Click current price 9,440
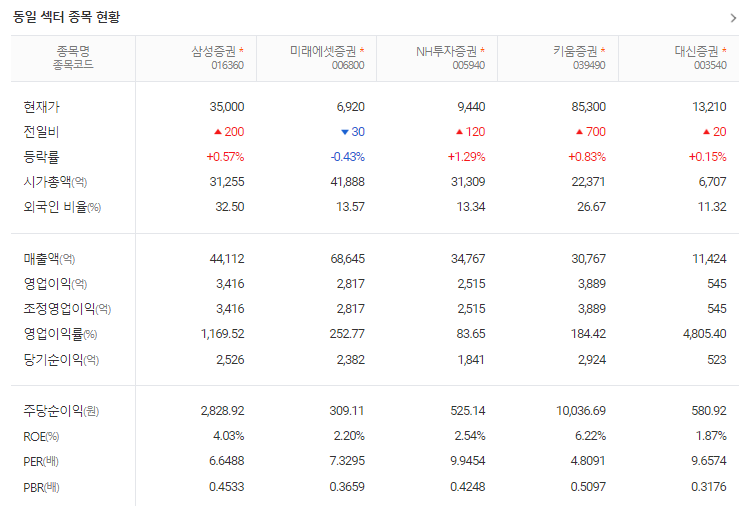Screen dimensions: 739x506 (471, 107)
